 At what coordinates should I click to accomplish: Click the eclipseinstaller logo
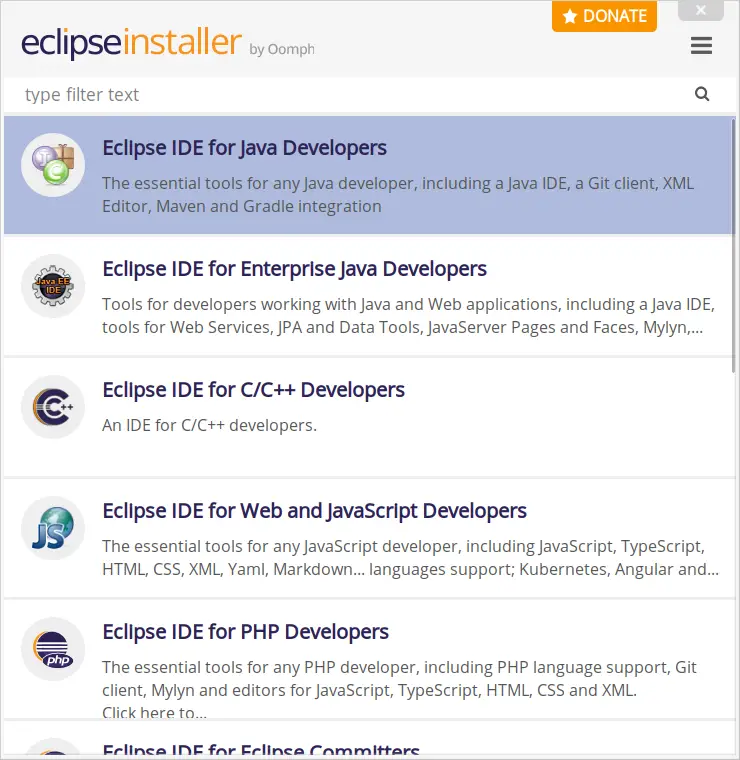(131, 42)
